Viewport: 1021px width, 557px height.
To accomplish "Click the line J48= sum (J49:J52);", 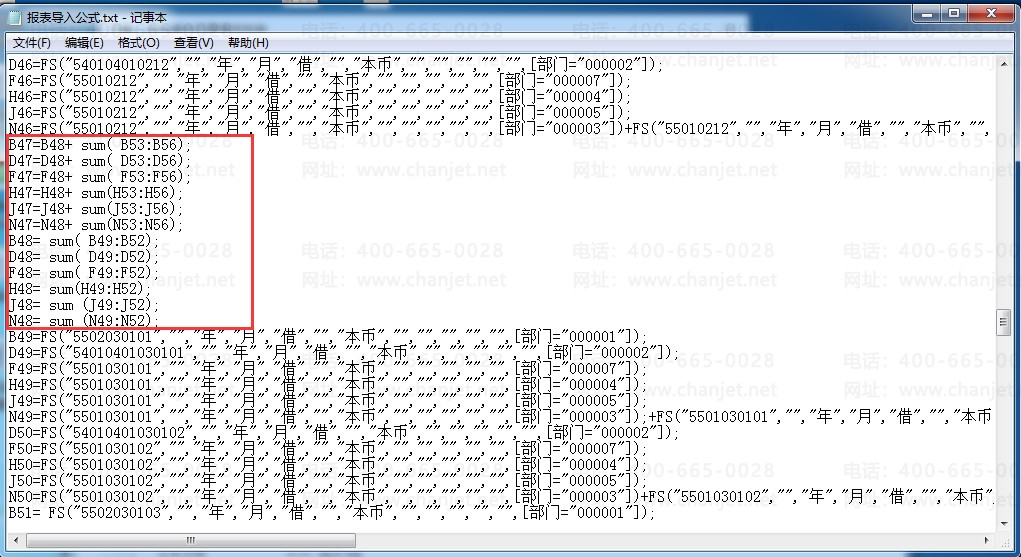I will pos(83,304).
